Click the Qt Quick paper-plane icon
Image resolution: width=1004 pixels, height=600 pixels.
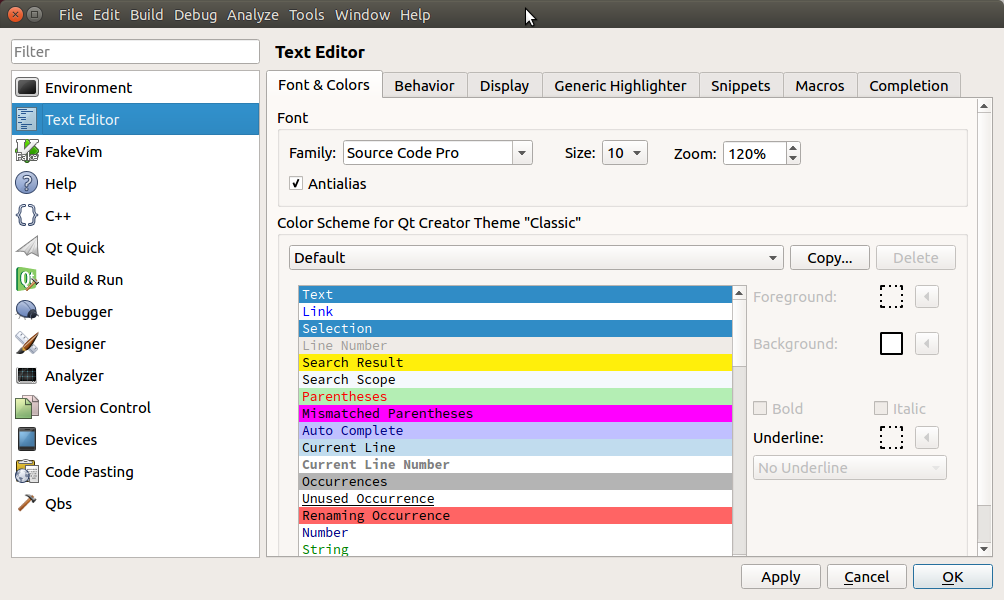pyautogui.click(x=27, y=248)
